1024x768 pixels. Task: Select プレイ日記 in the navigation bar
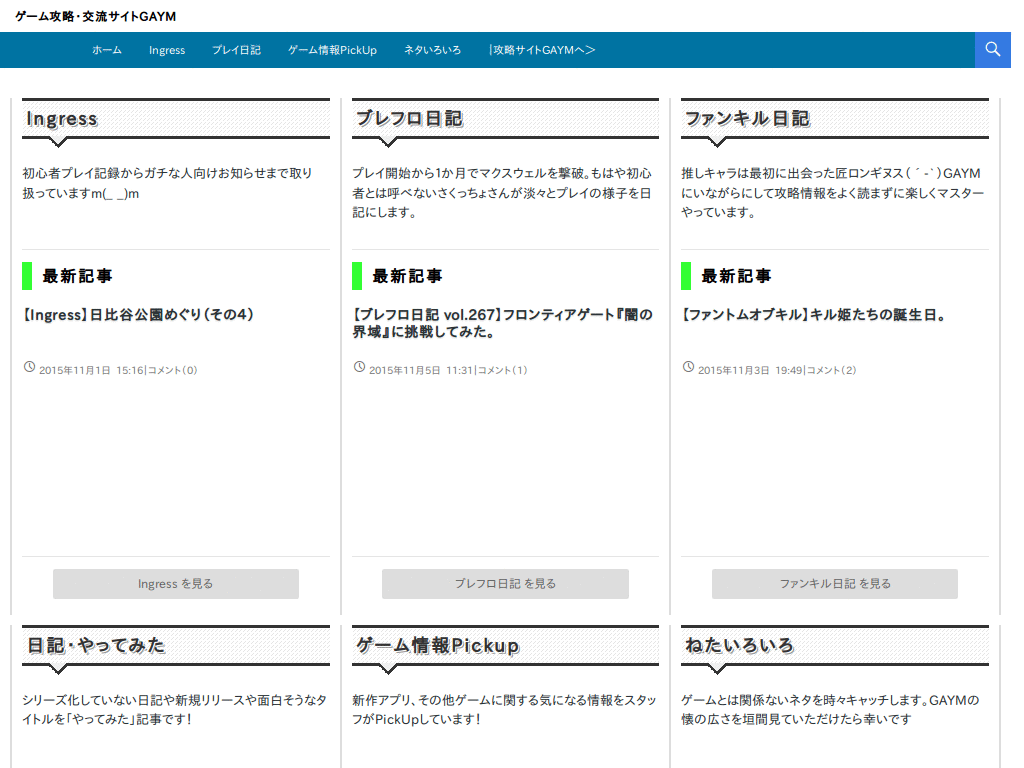pos(236,50)
